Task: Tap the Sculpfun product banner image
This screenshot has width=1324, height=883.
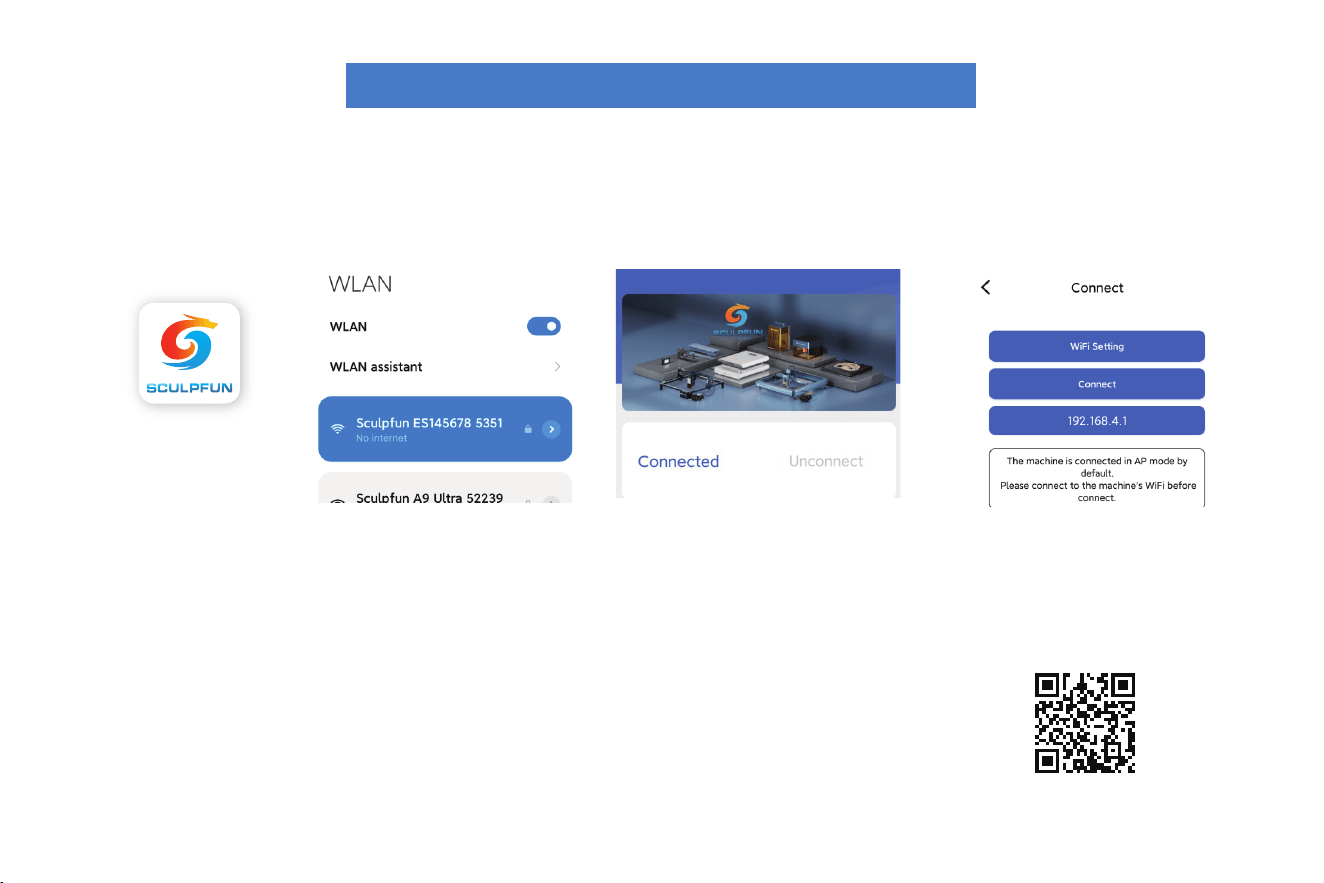Action: pos(758,352)
